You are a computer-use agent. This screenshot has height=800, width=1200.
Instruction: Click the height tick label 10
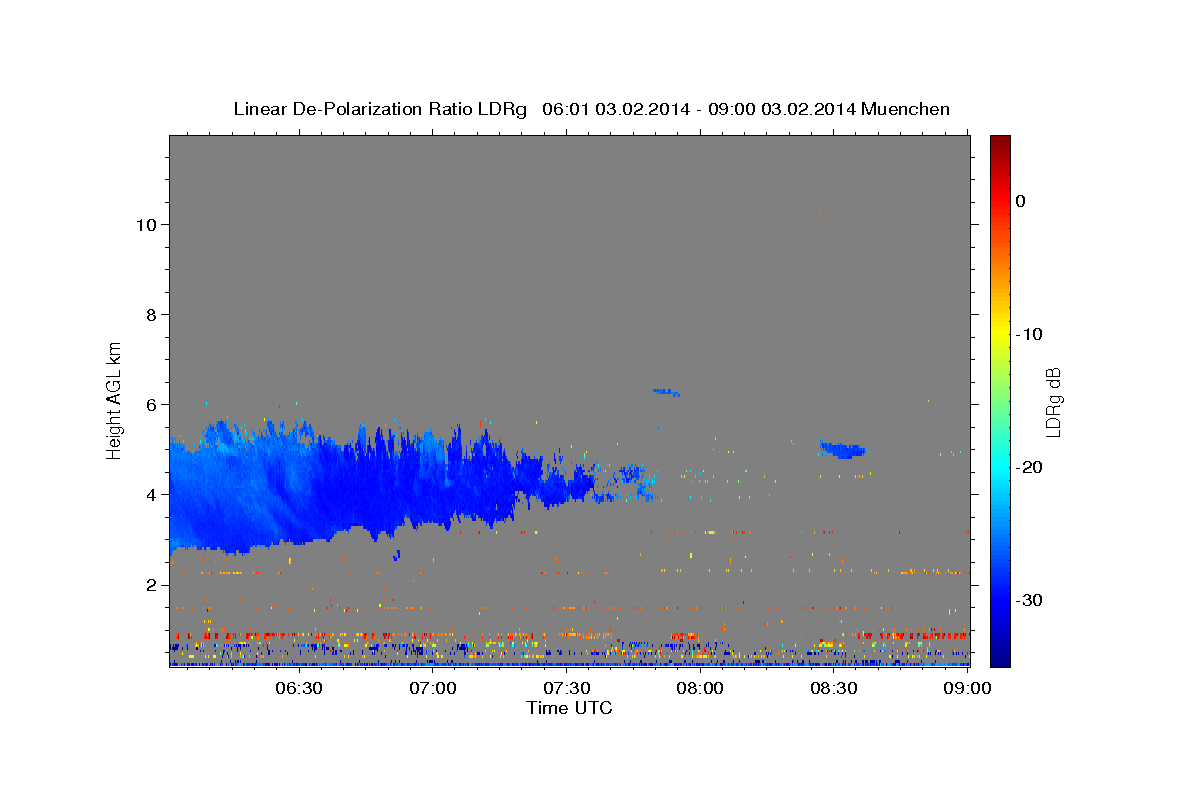147,224
